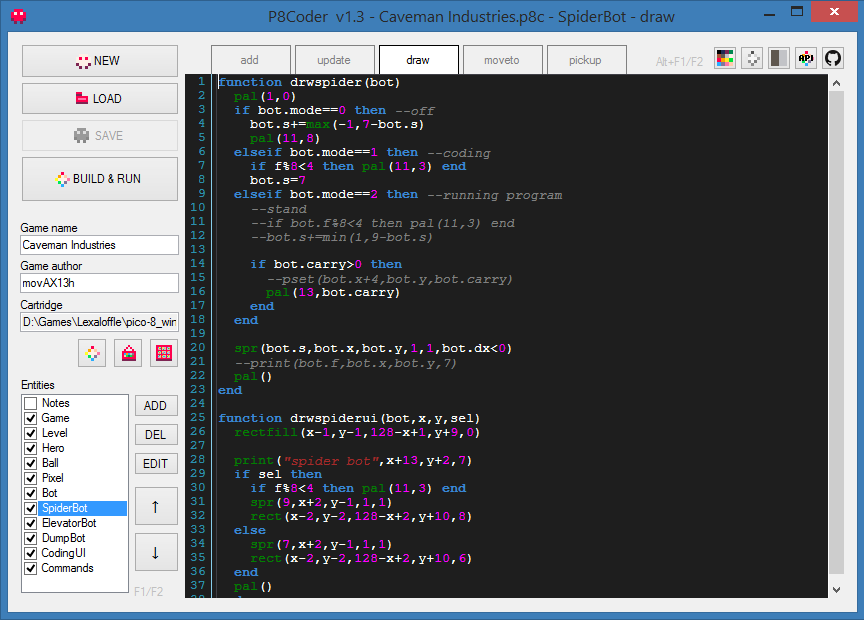This screenshot has width=864, height=620.
Task: Uncheck the Pixel entity checkbox
Action: 31,478
